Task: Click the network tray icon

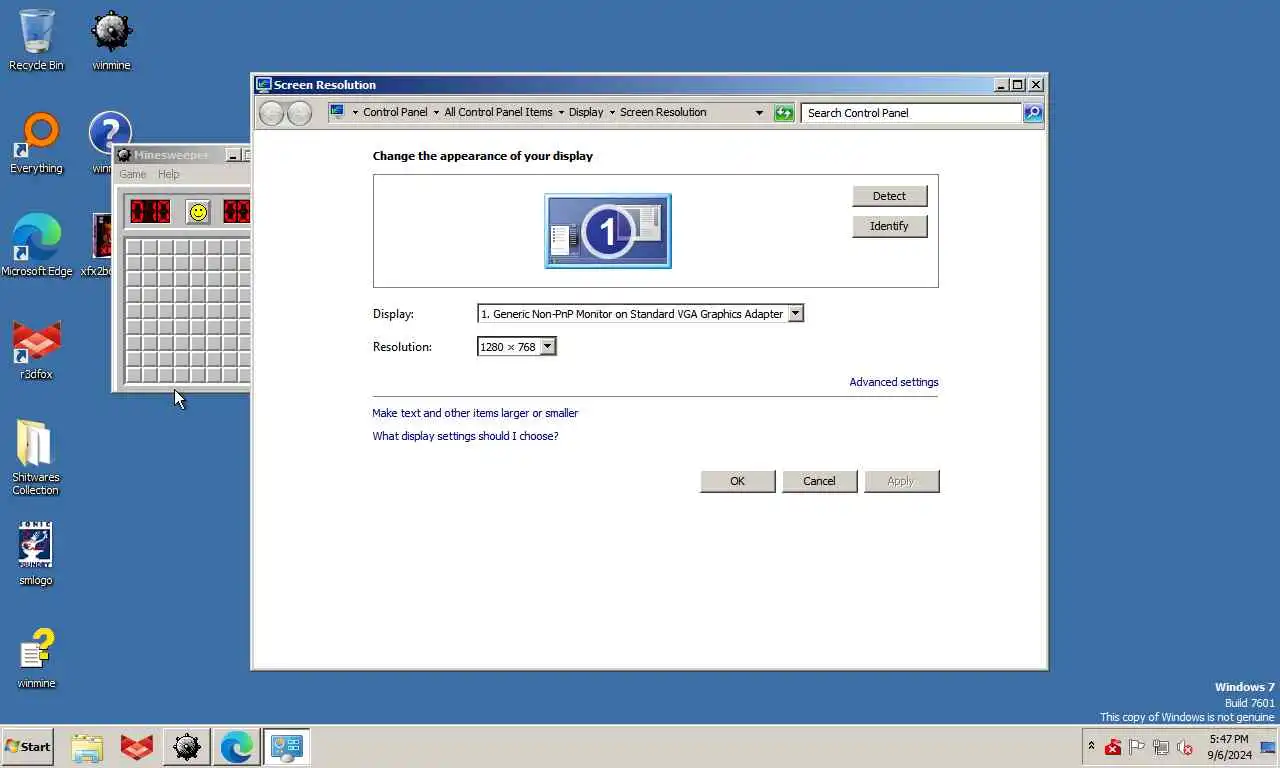Action: [x=1161, y=747]
